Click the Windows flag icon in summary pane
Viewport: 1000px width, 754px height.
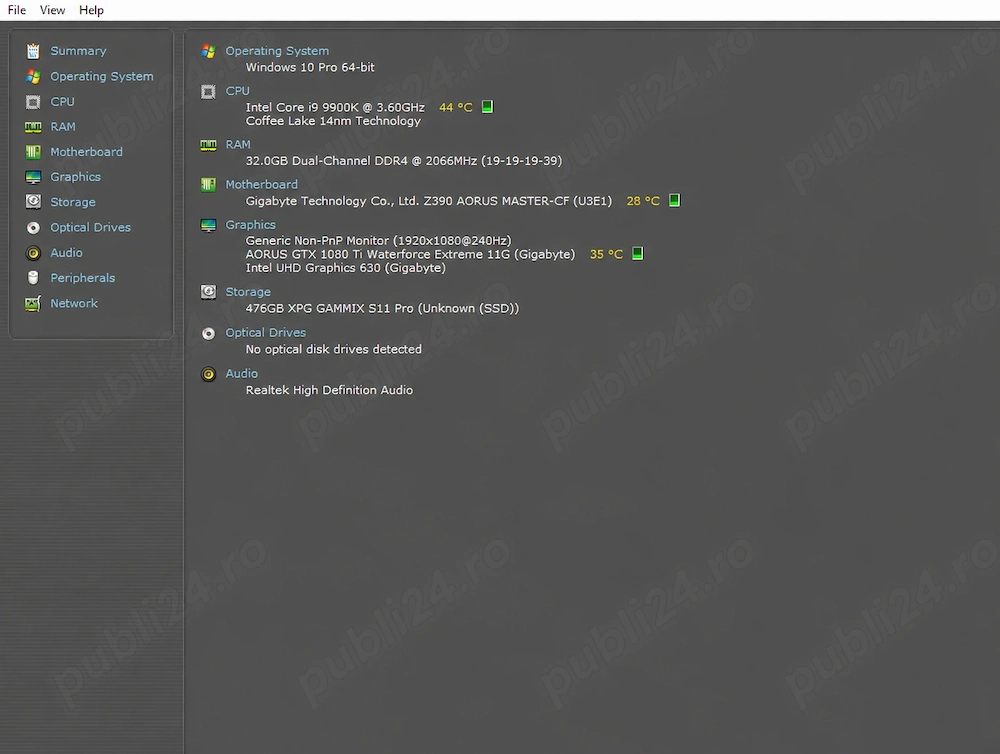tap(209, 51)
